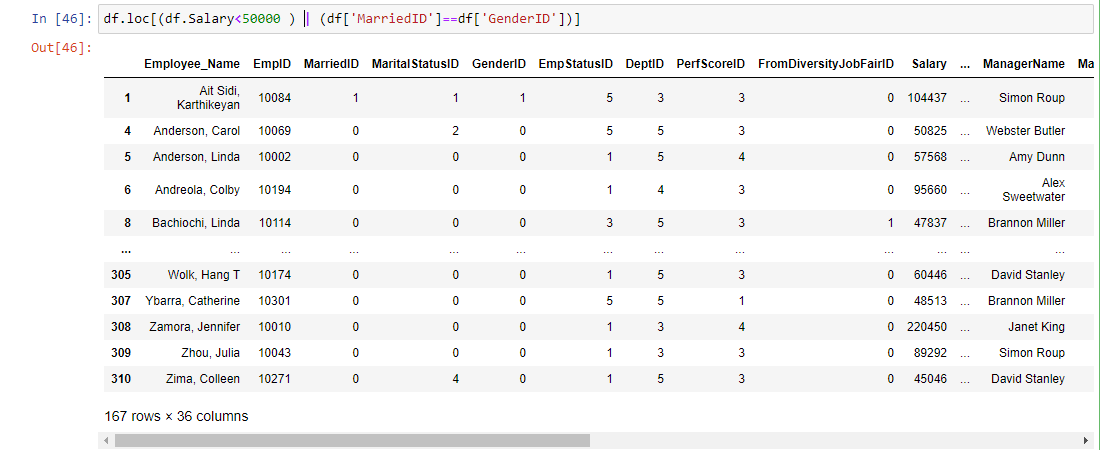1100x450 pixels.
Task: Select the name Ait Sidi, Karthikeyan
Action: coord(209,98)
